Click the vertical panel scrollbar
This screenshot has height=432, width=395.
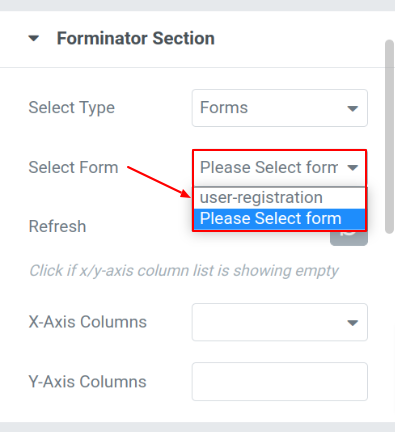point(389,137)
